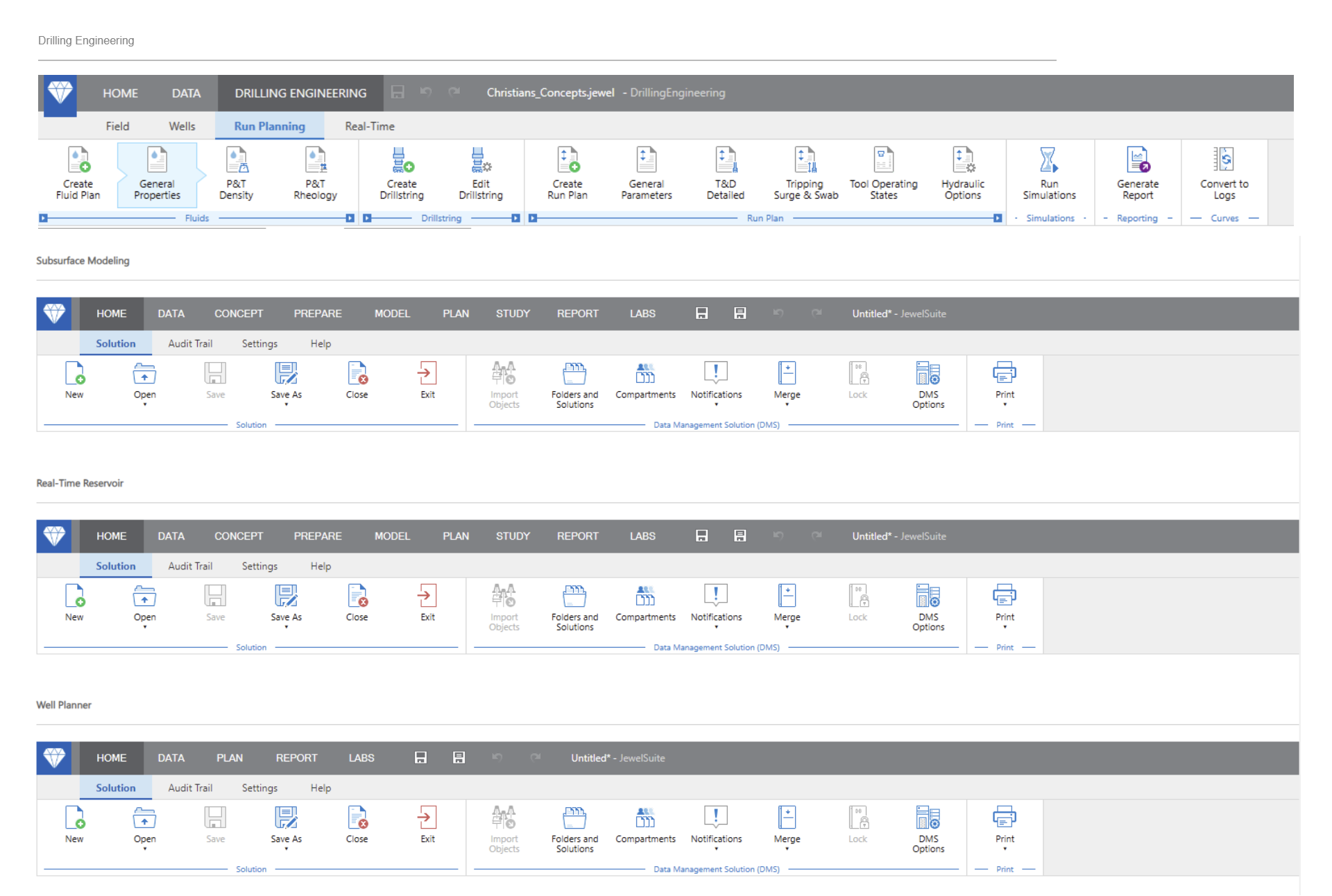This screenshot has height=896, width=1332.
Task: Click save-all icon in Well Planner title bar
Action: click(x=459, y=758)
